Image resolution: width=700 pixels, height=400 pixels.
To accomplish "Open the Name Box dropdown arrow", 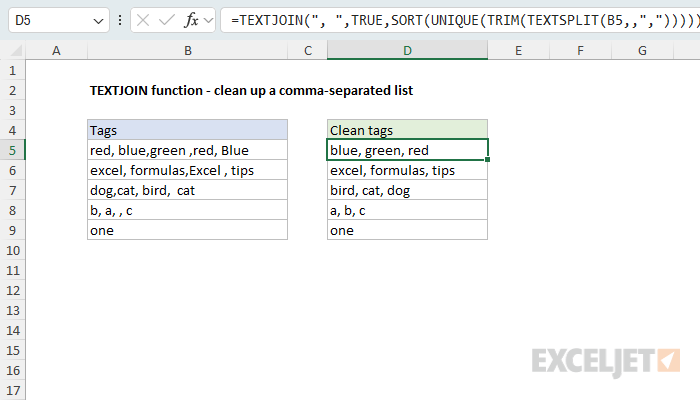I will coord(98,21).
